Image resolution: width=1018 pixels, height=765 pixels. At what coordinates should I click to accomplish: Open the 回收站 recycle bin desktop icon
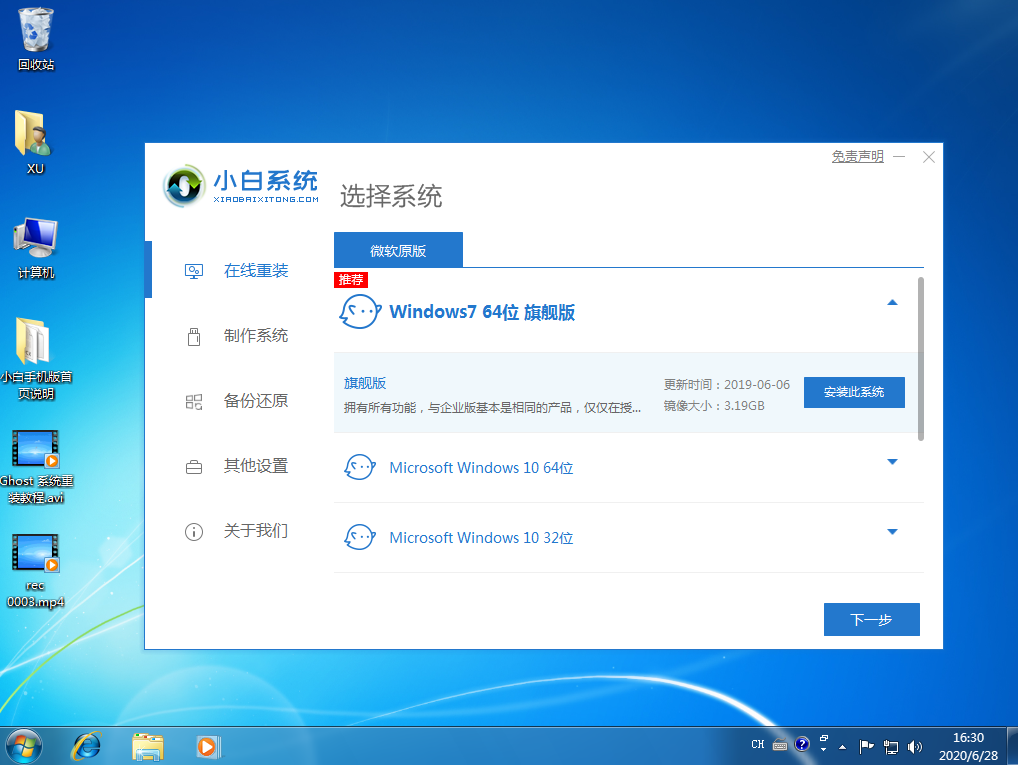(x=36, y=32)
